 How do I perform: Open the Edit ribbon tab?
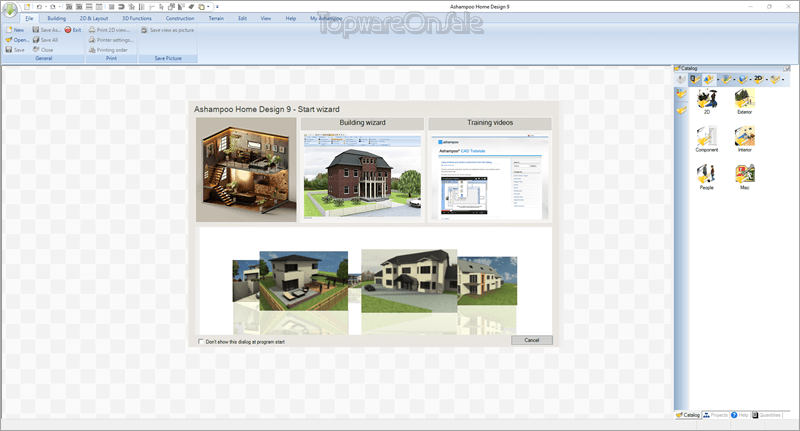(242, 18)
